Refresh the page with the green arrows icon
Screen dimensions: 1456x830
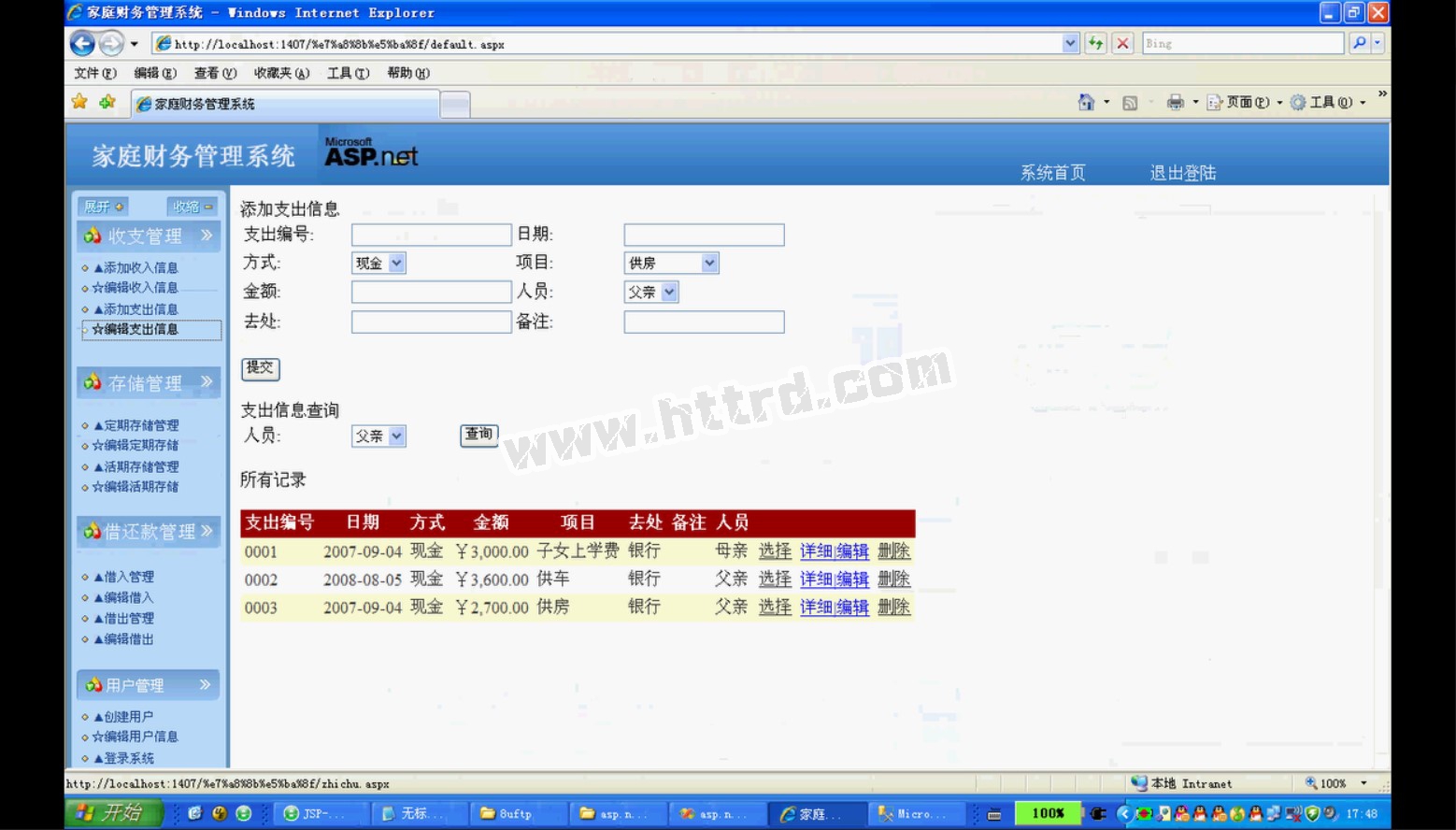1095,43
